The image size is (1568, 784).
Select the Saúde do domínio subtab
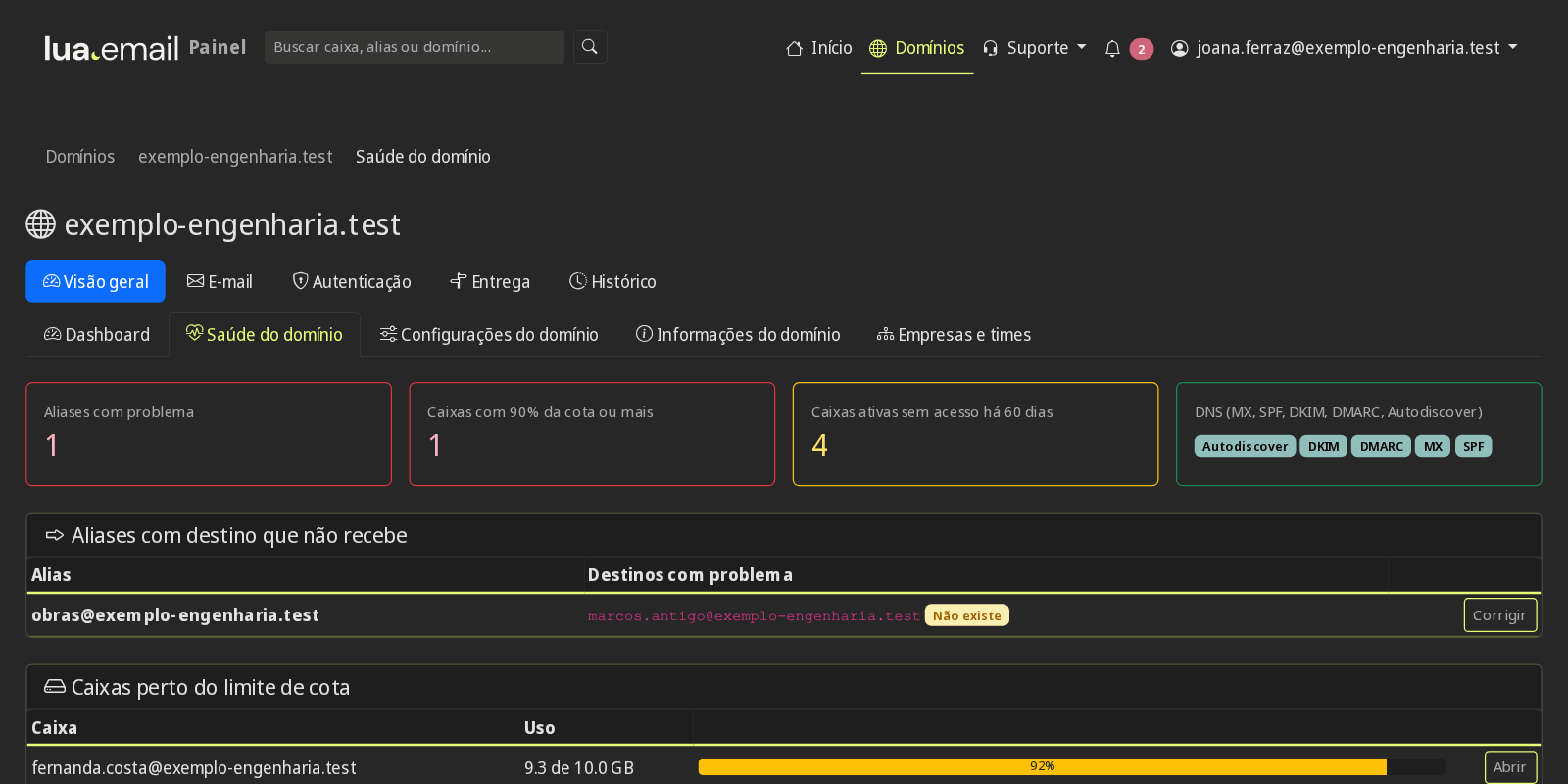pyautogui.click(x=265, y=334)
